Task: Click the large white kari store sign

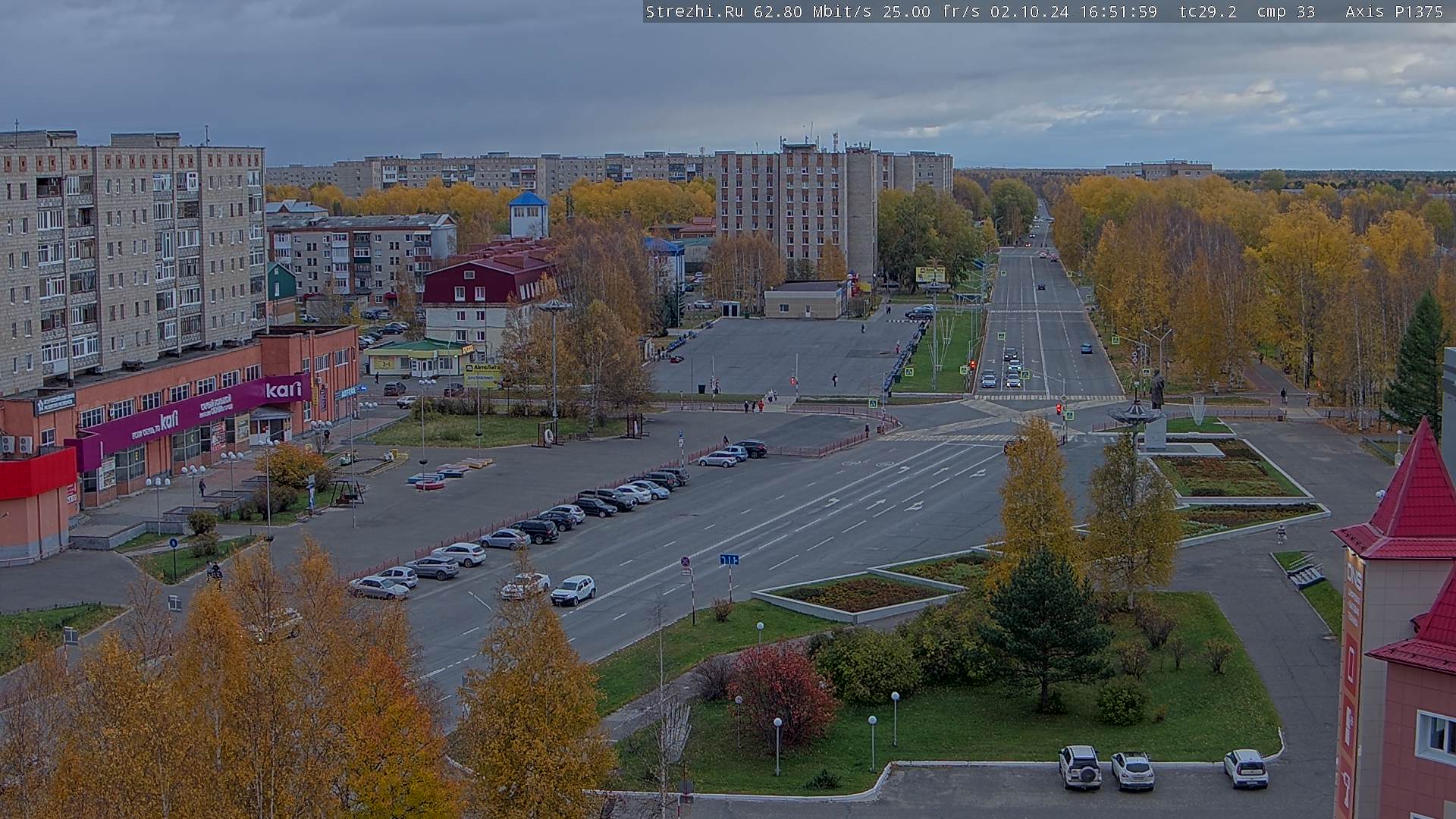Action: pos(284,391)
